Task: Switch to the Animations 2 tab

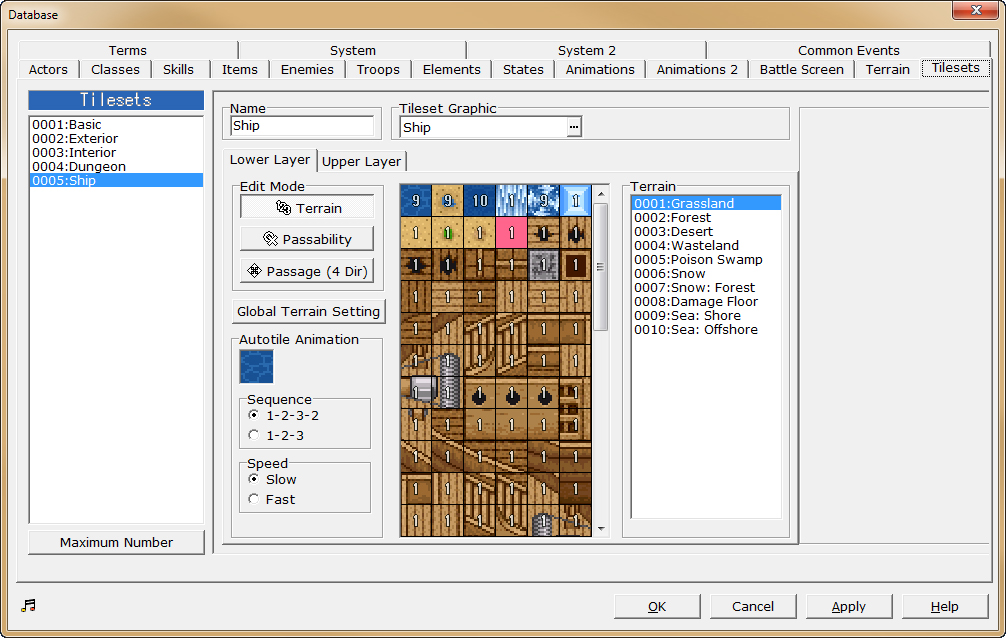Action: (x=699, y=69)
